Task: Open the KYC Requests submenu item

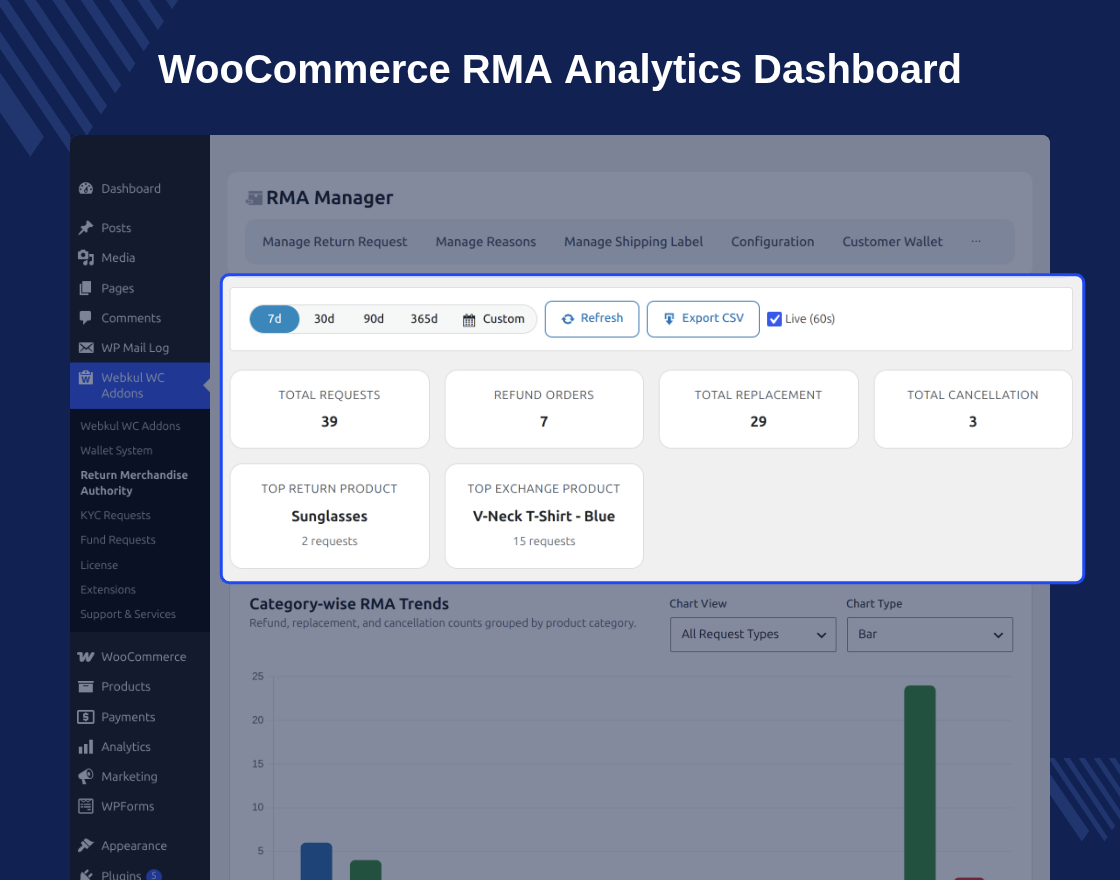Action: click(116, 515)
